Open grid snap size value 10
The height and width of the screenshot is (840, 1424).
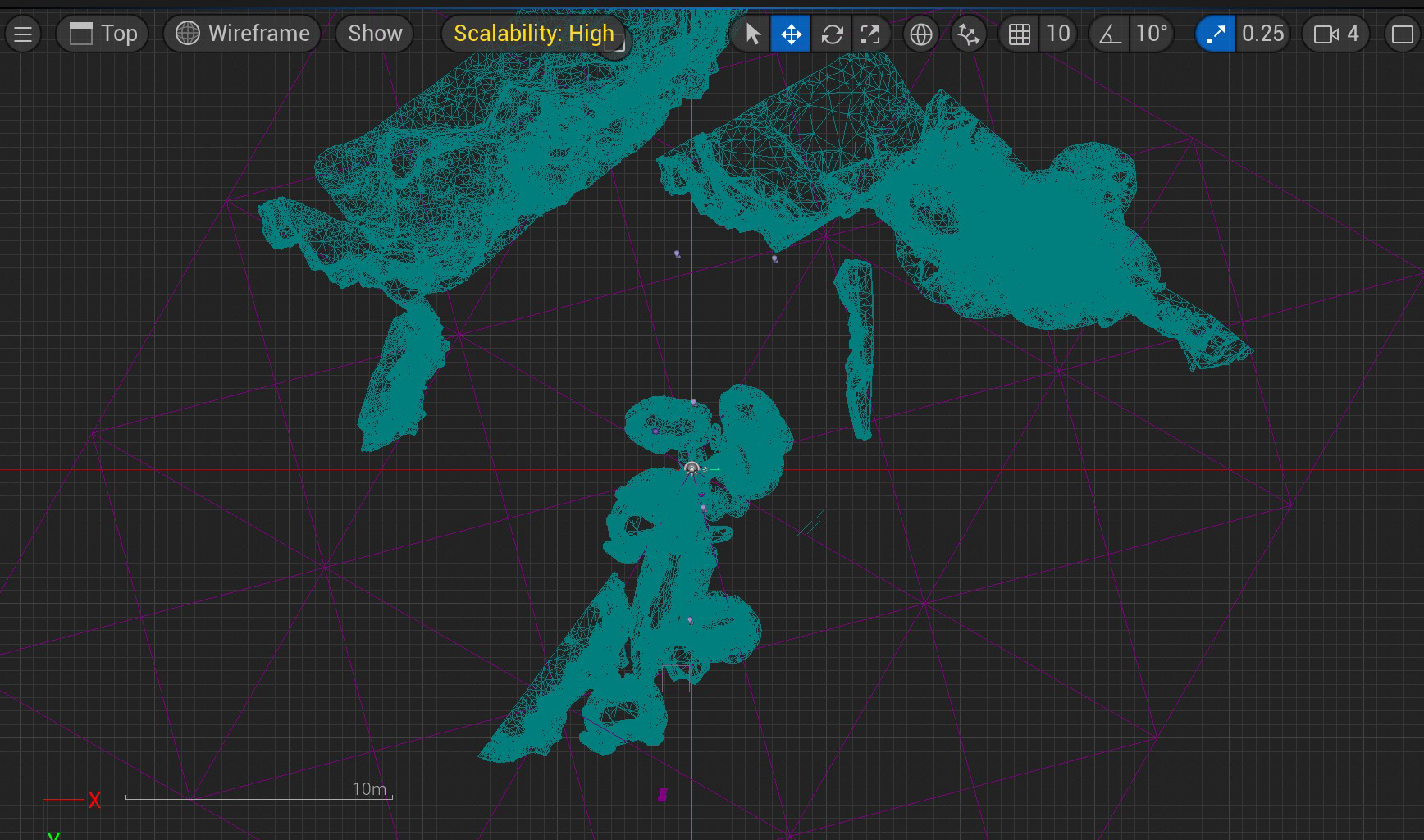tap(1058, 34)
